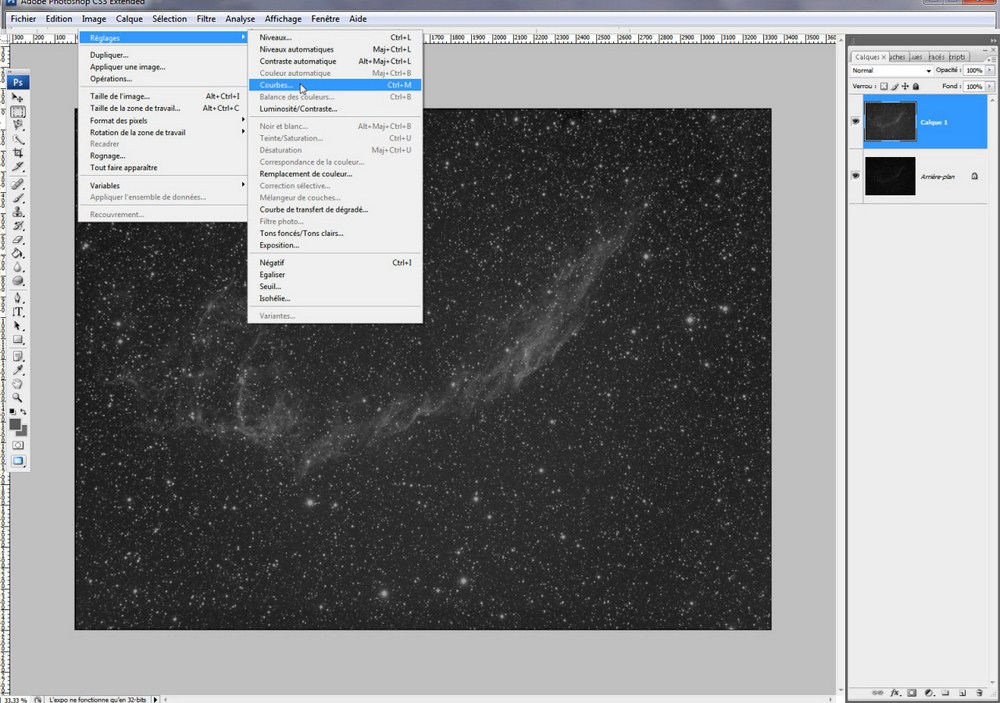Select the Path Selection tool
Screen dimensions: 1000x703
[x=18, y=326]
